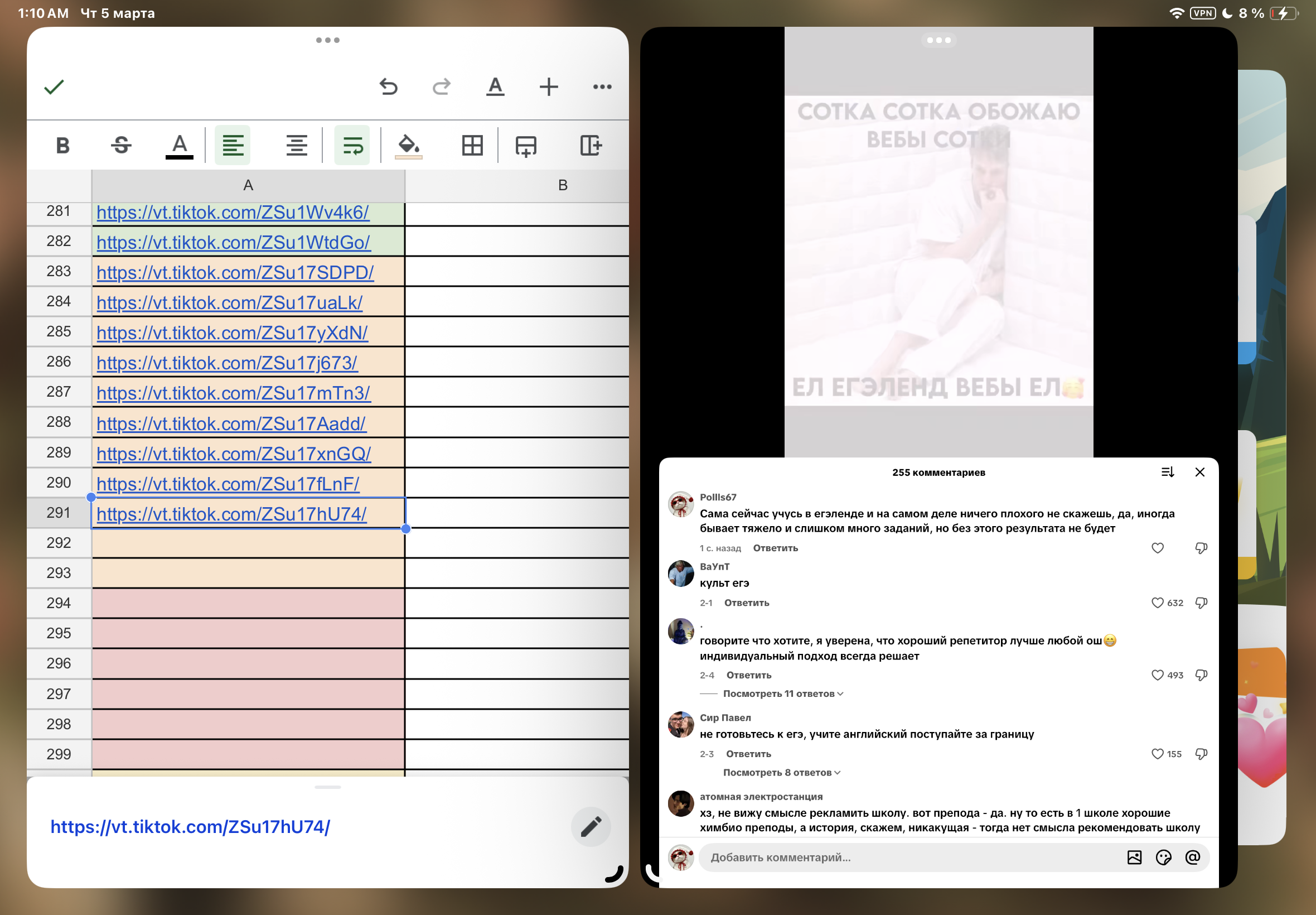Undo the last action in Sheets

coord(389,87)
